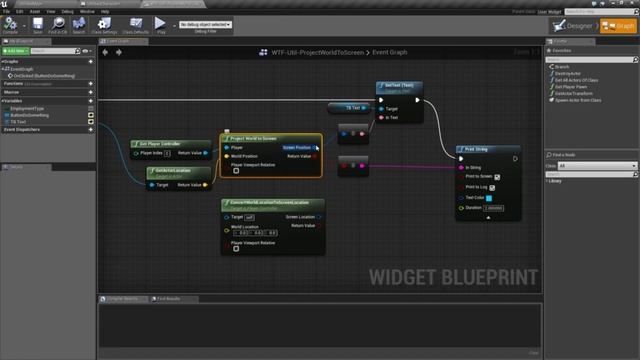Select the TB Text variable node
The height and width of the screenshot is (360, 640).
pyautogui.click(x=349, y=108)
